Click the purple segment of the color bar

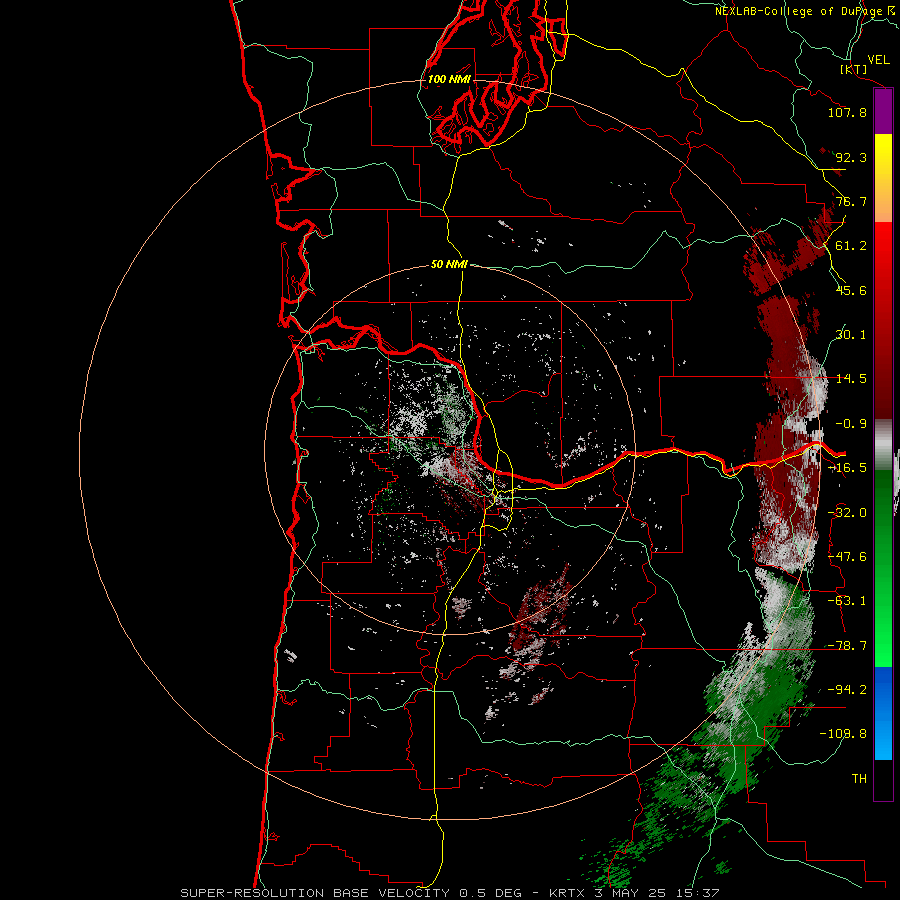coord(883,111)
